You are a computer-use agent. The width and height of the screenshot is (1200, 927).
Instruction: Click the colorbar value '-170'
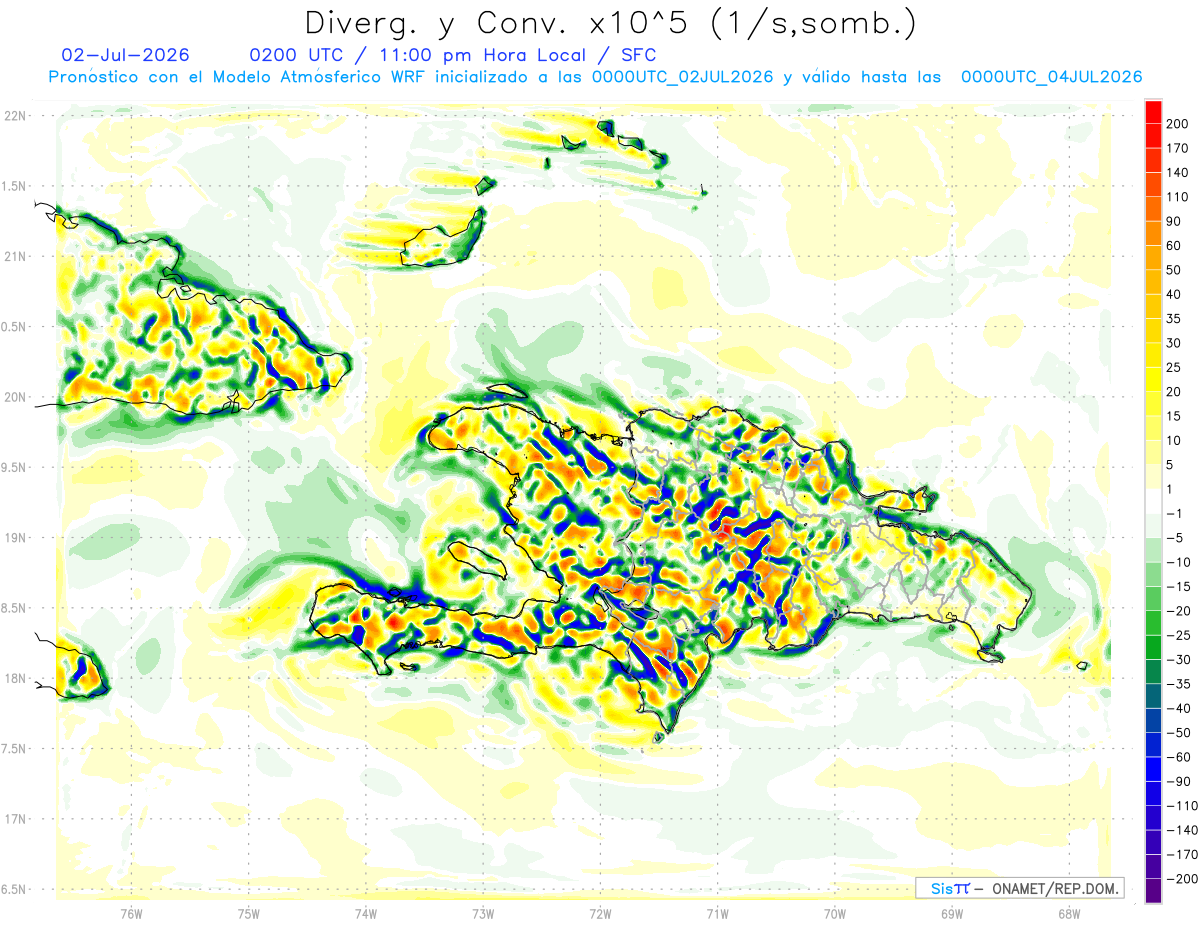(1183, 855)
